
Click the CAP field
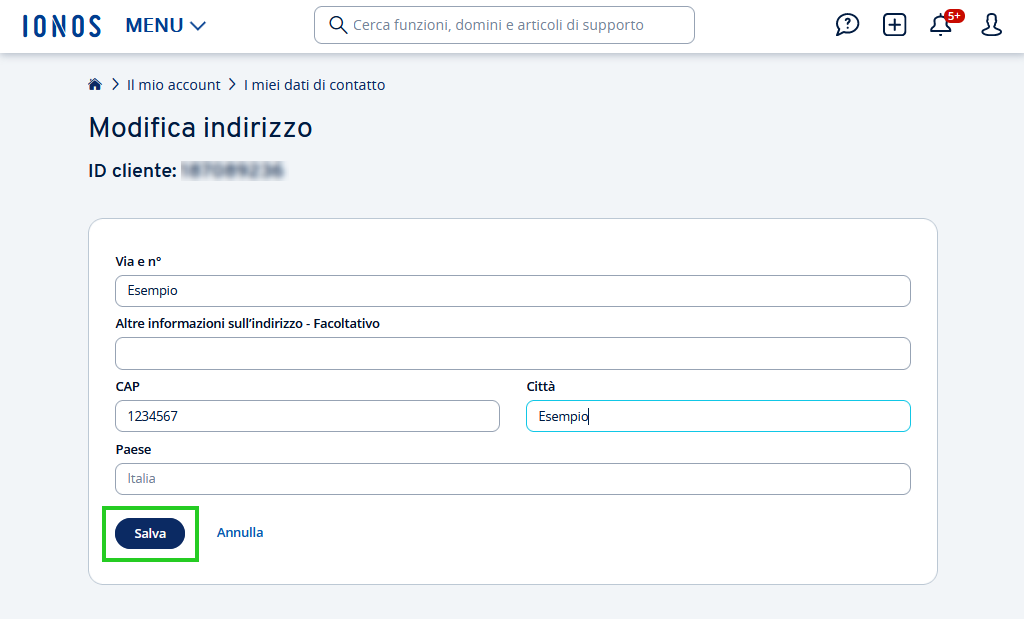(308, 416)
